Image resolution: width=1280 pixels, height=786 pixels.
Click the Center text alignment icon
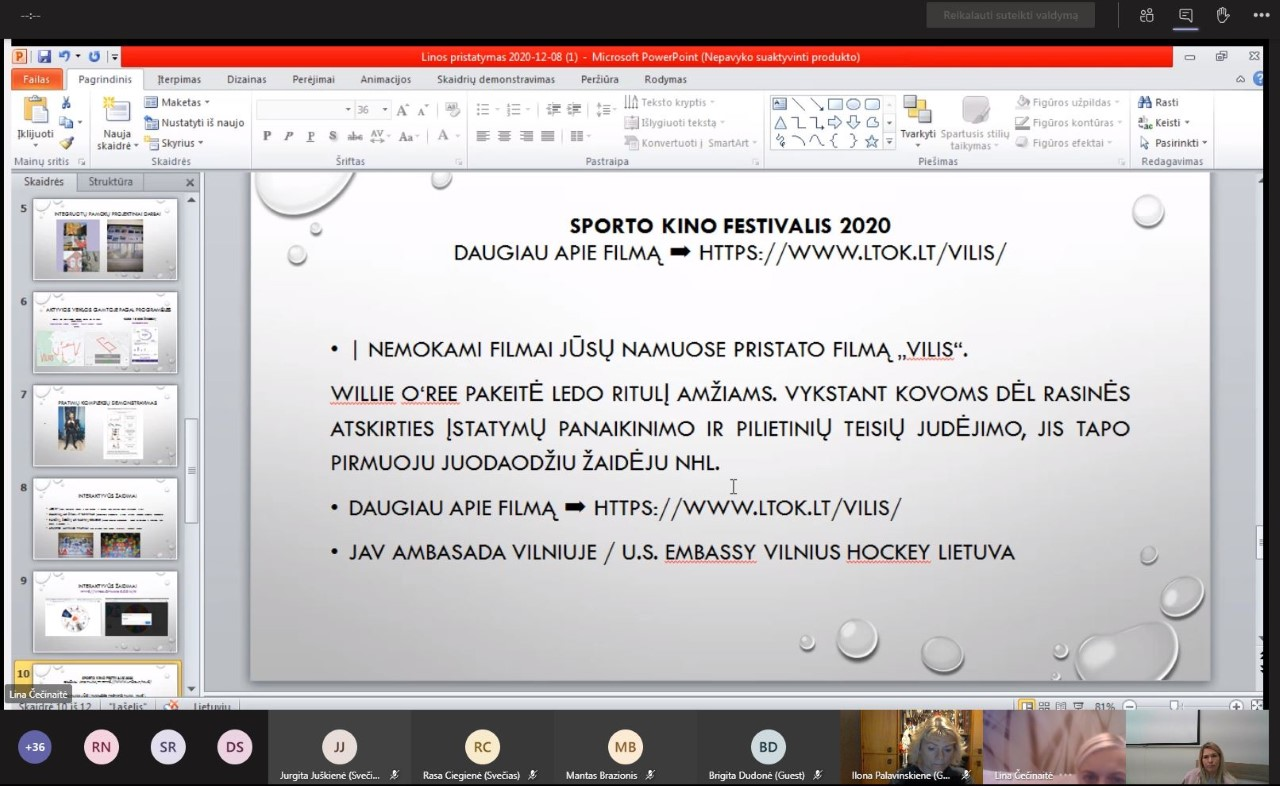point(505,137)
